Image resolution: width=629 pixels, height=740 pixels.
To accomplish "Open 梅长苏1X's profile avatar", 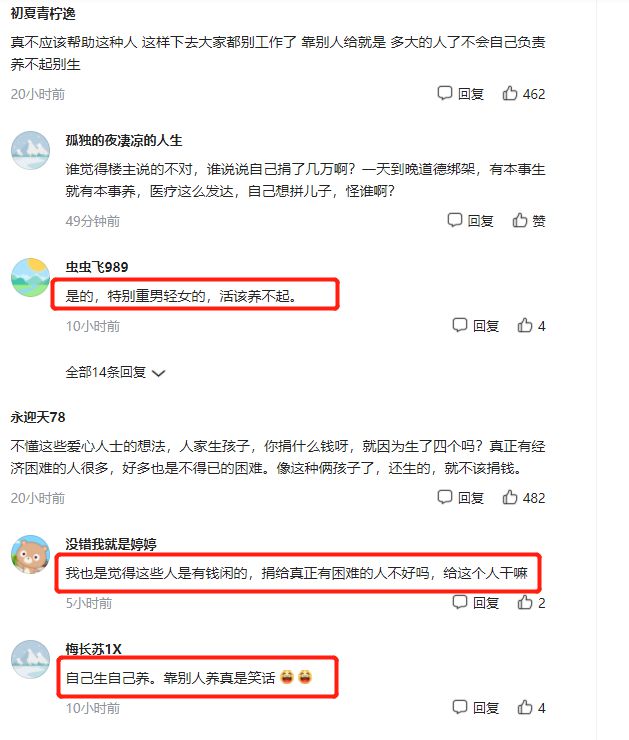I will pyautogui.click(x=30, y=659).
